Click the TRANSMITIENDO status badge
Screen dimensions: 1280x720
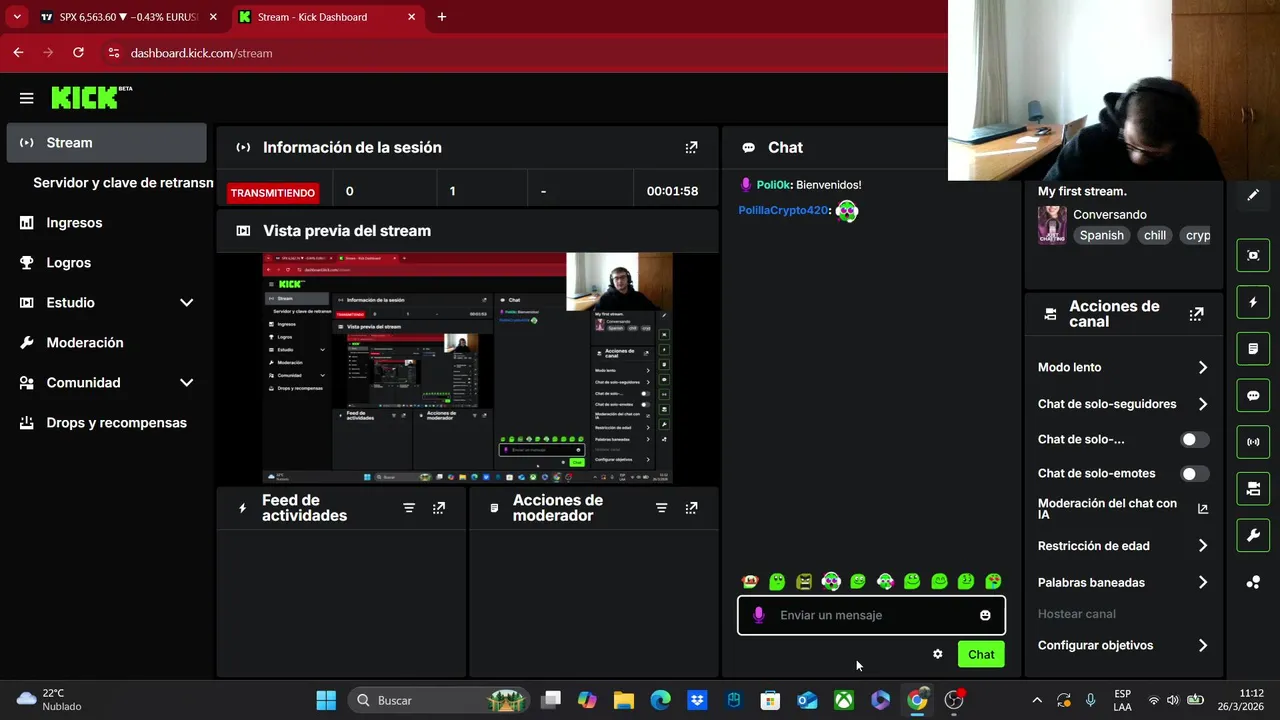[273, 192]
